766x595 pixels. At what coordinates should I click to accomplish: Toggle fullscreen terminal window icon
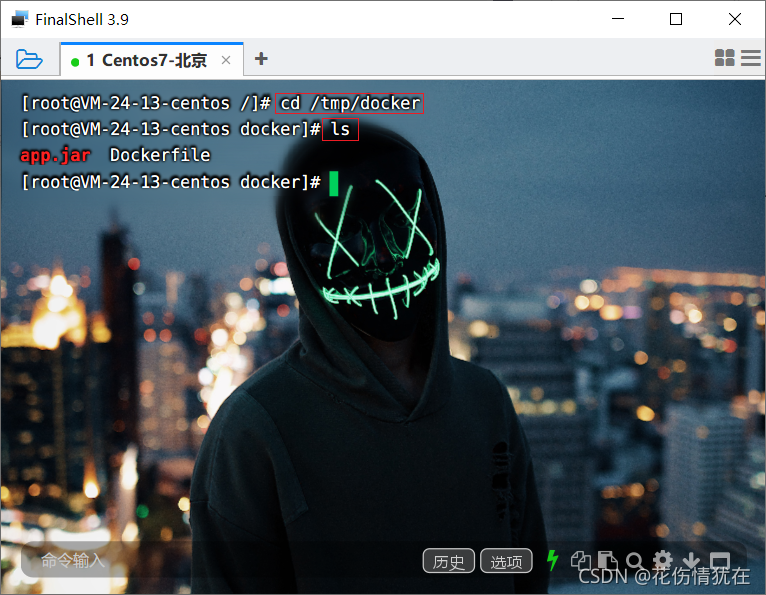pyautogui.click(x=720, y=560)
